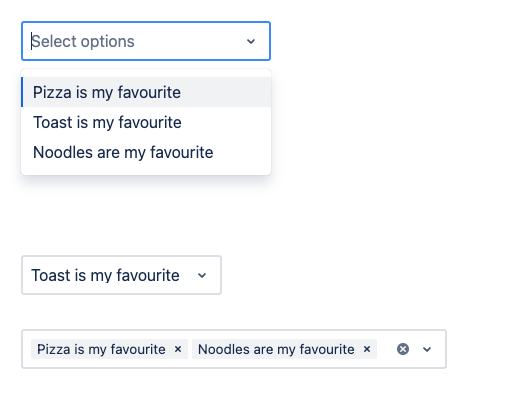The width and height of the screenshot is (519, 403).
Task: Click the Select options placeholder text
Action: (83, 41)
